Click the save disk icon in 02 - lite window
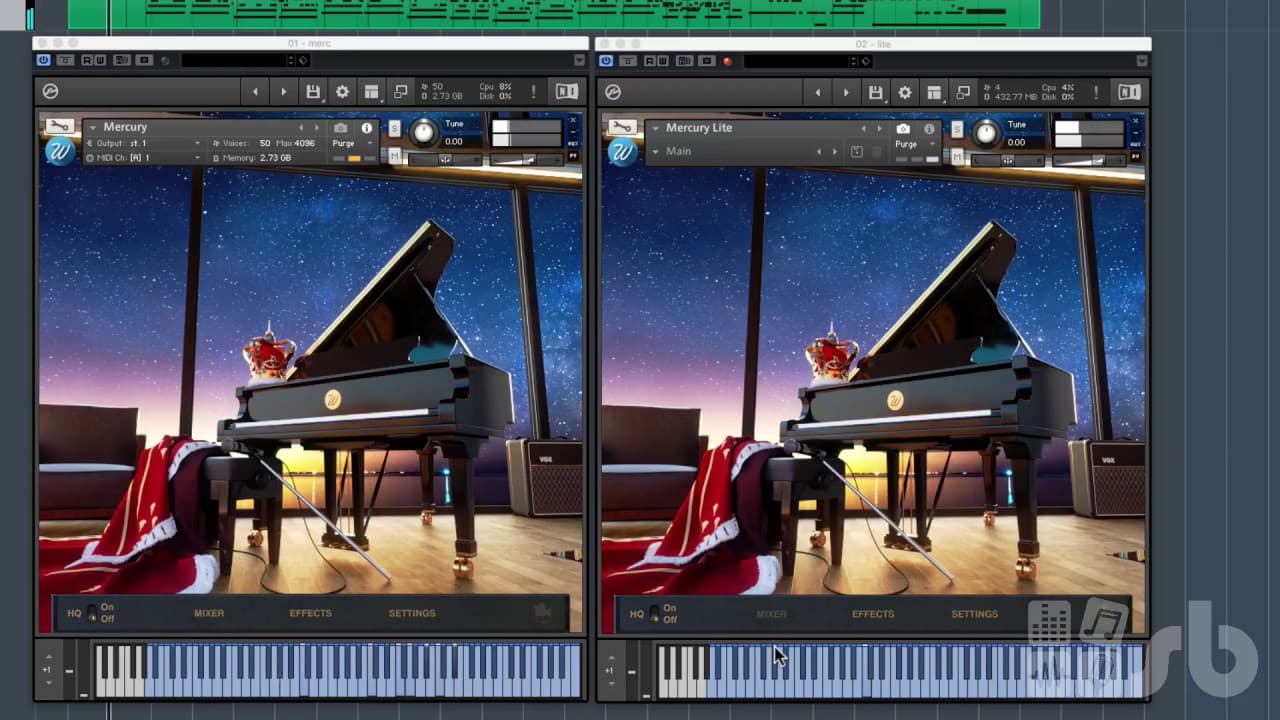 (875, 92)
